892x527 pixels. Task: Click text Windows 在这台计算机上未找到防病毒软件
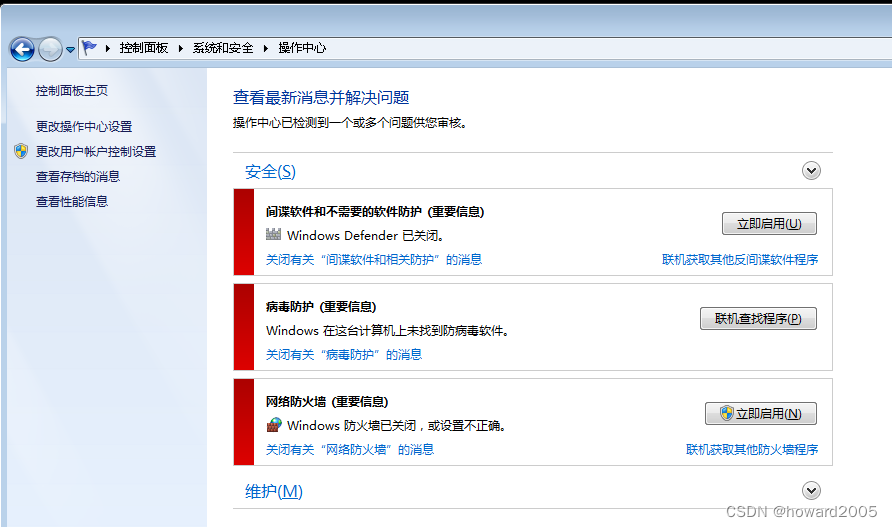point(387,331)
